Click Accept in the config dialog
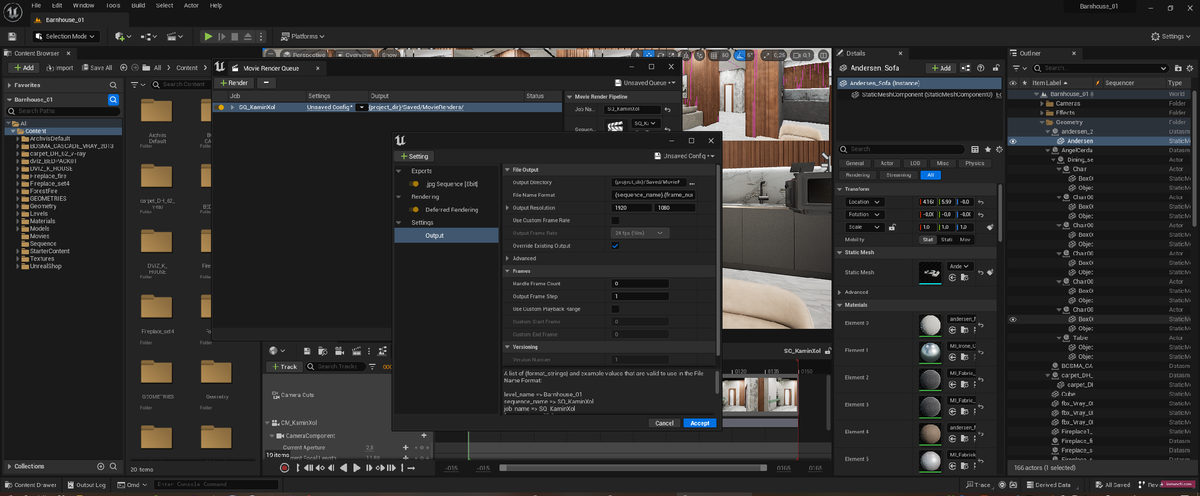 (x=700, y=423)
